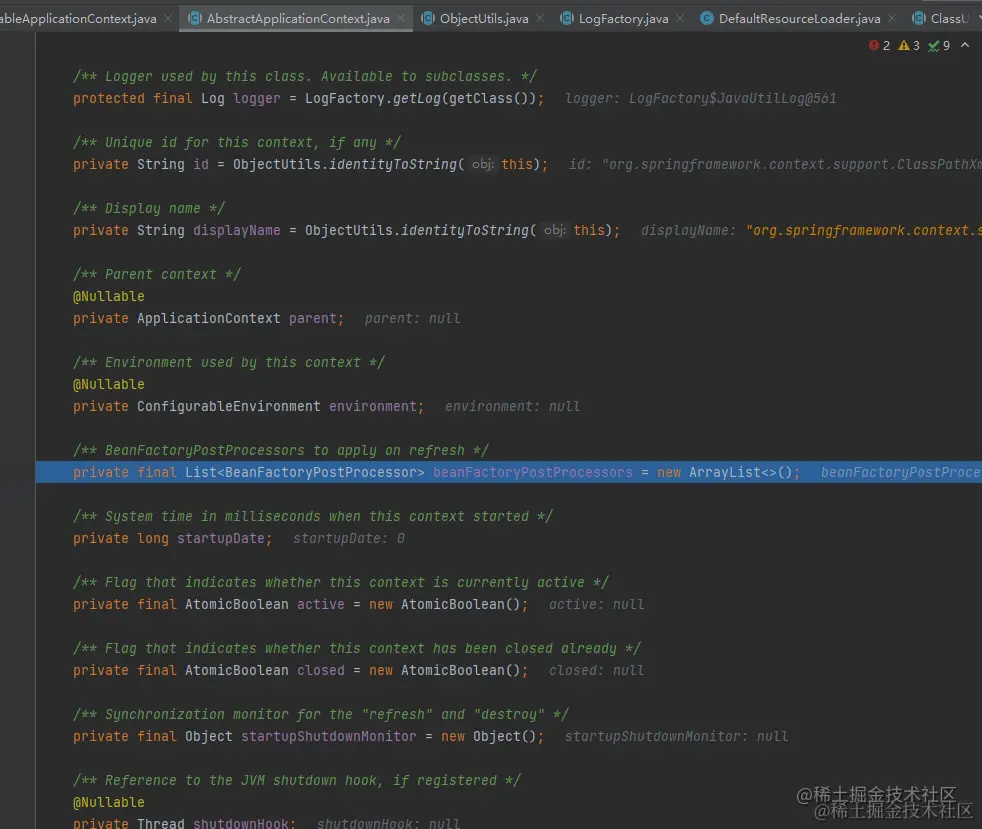Click the ConfigurableEnvironment type name
Screen dimensions: 982x829
[x=229, y=406]
